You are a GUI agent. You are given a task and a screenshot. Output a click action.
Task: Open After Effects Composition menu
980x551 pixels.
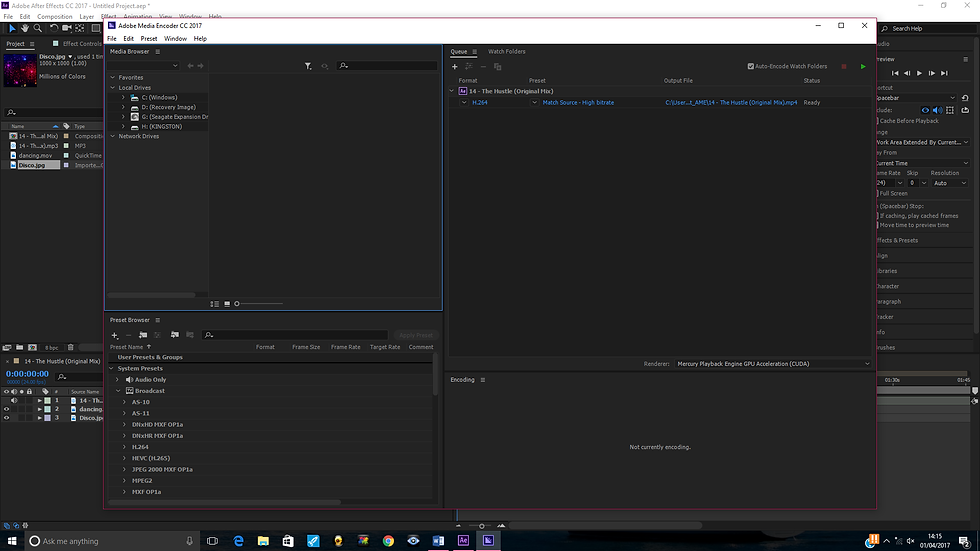tap(54, 17)
